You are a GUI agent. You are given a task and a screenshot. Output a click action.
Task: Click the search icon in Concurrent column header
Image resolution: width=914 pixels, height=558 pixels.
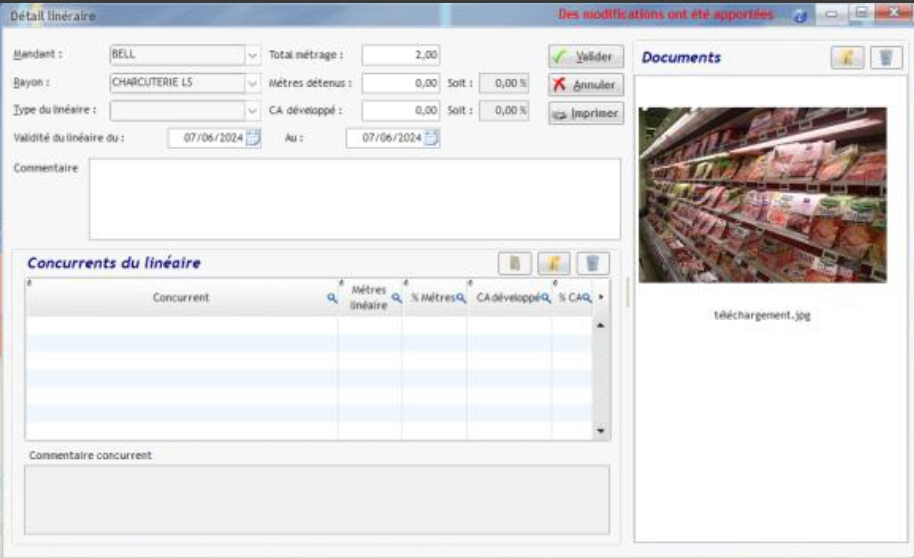click(332, 298)
